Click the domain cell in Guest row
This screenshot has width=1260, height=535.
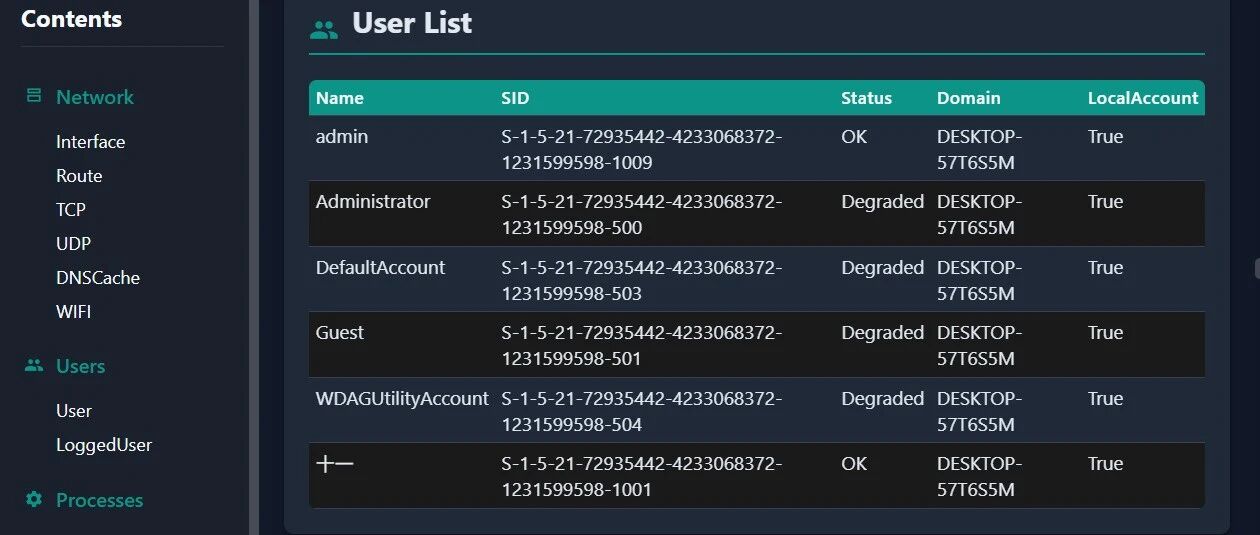tap(979, 345)
